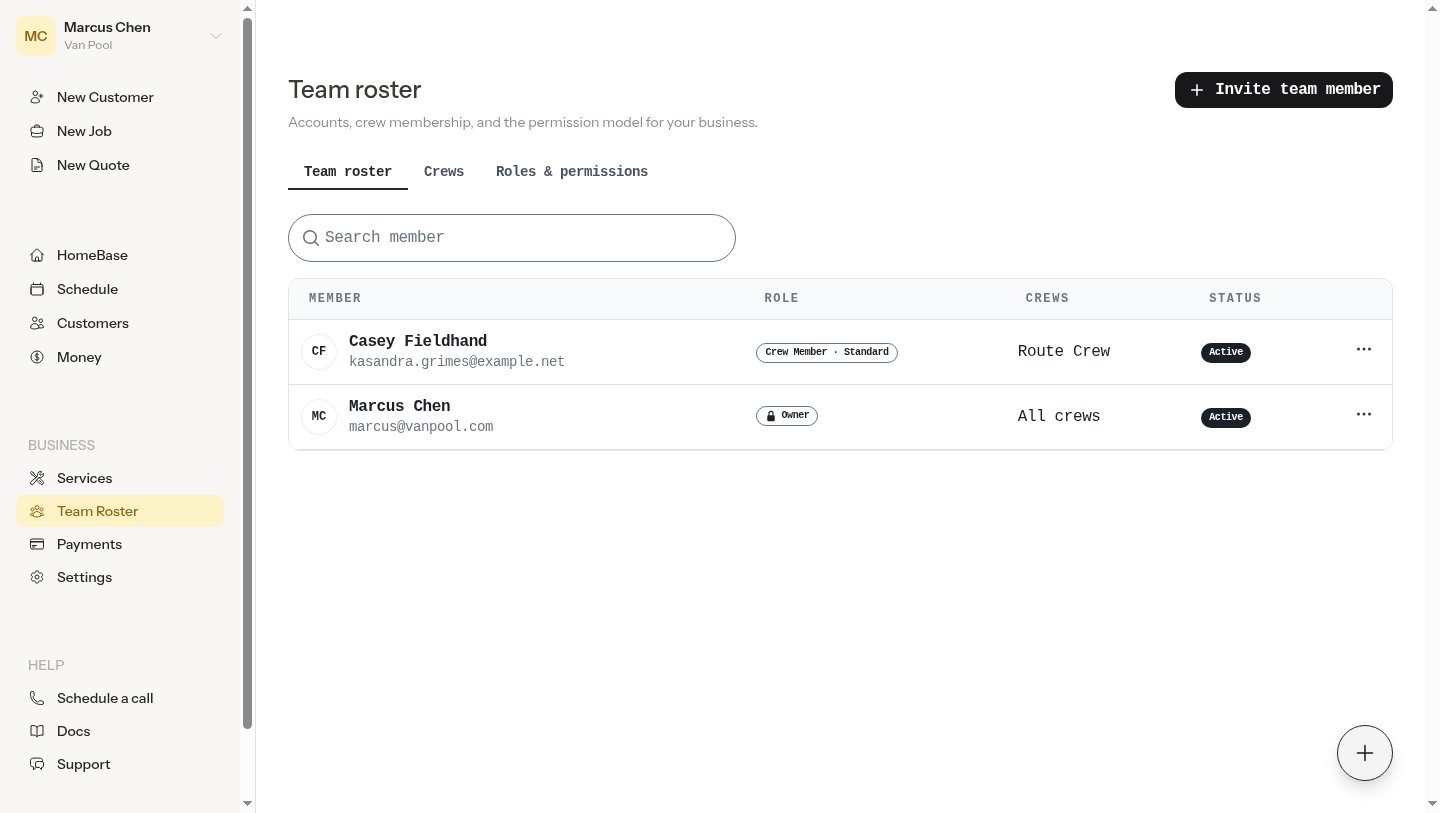Click Route Crew cell

coord(1064,351)
